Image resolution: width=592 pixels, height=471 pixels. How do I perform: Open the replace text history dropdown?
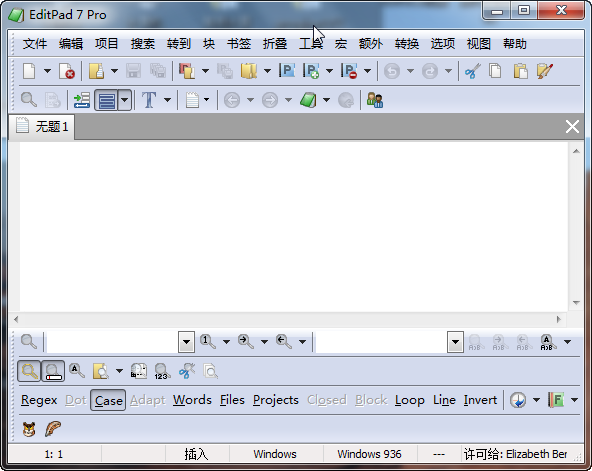coord(455,342)
